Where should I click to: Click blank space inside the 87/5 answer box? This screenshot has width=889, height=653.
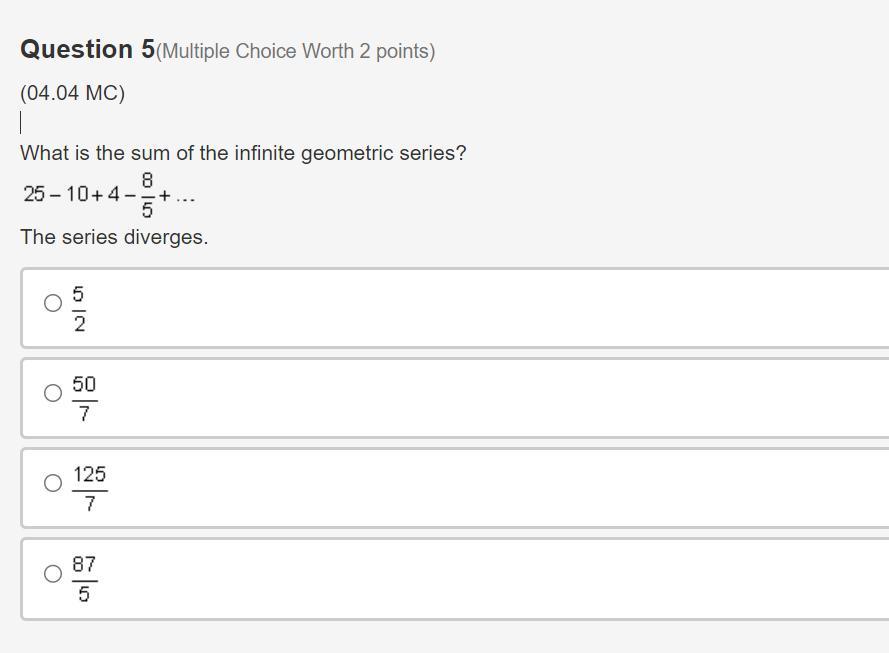[x=480, y=579]
